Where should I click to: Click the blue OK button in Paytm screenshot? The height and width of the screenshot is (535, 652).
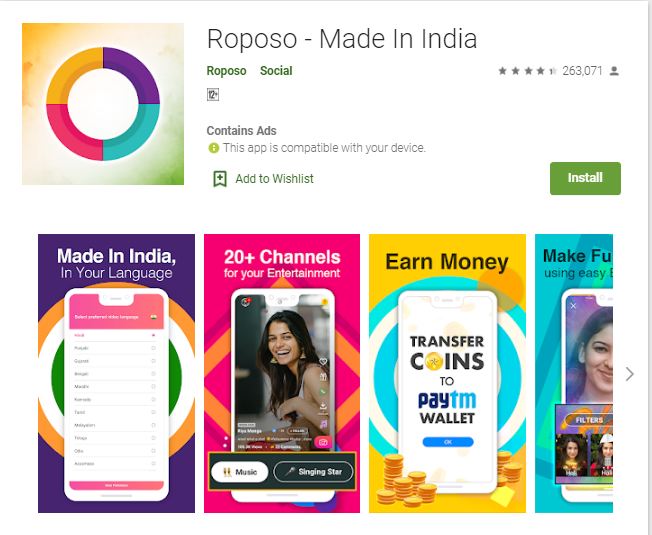click(x=448, y=442)
